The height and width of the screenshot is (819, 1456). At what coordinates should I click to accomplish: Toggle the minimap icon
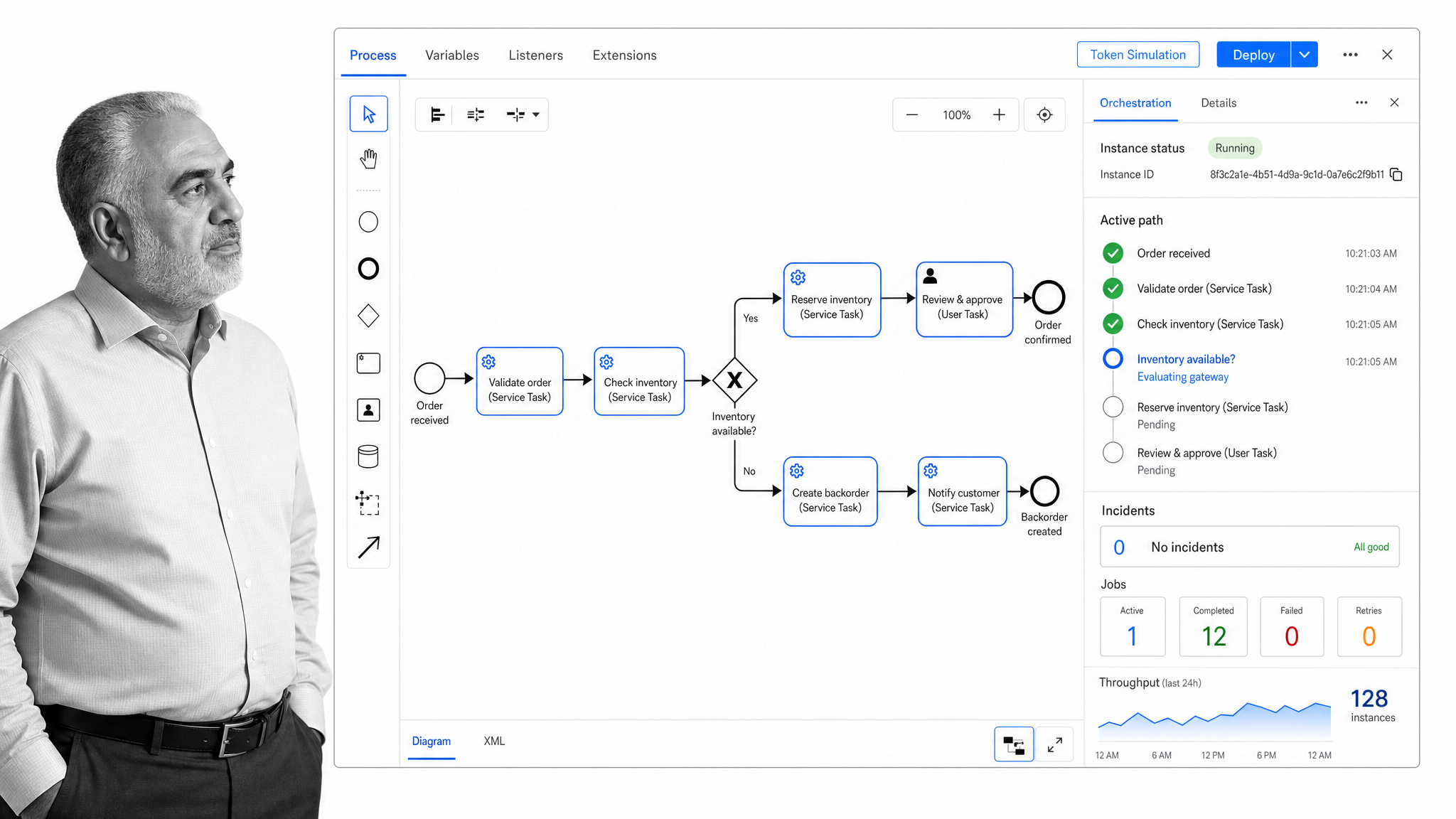pyautogui.click(x=1014, y=744)
